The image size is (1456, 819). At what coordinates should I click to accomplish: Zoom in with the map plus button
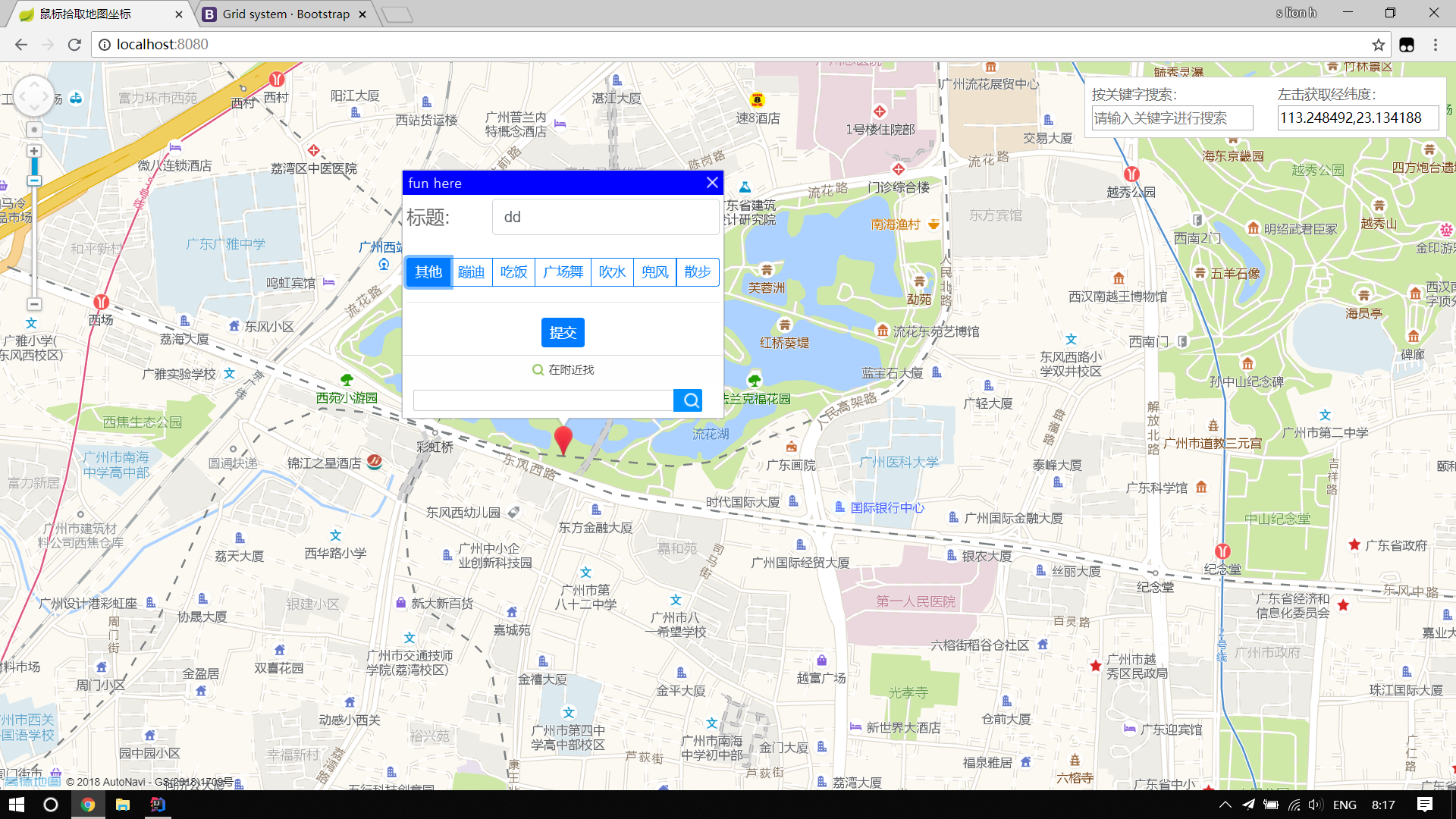point(34,151)
